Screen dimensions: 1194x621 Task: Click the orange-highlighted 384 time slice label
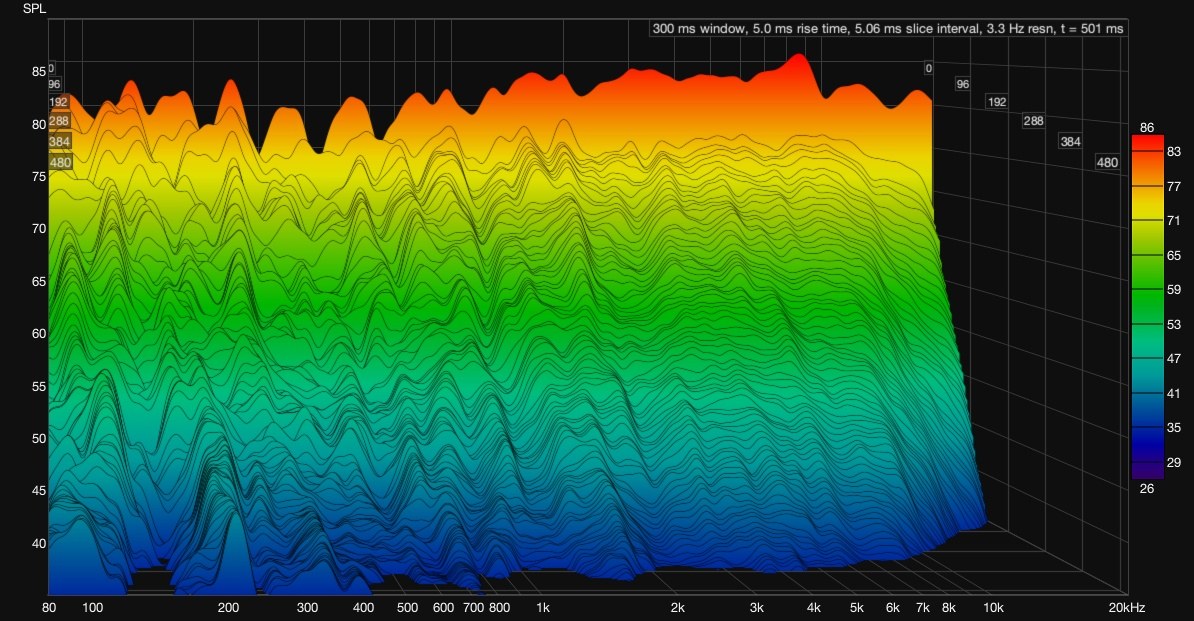coord(59,142)
